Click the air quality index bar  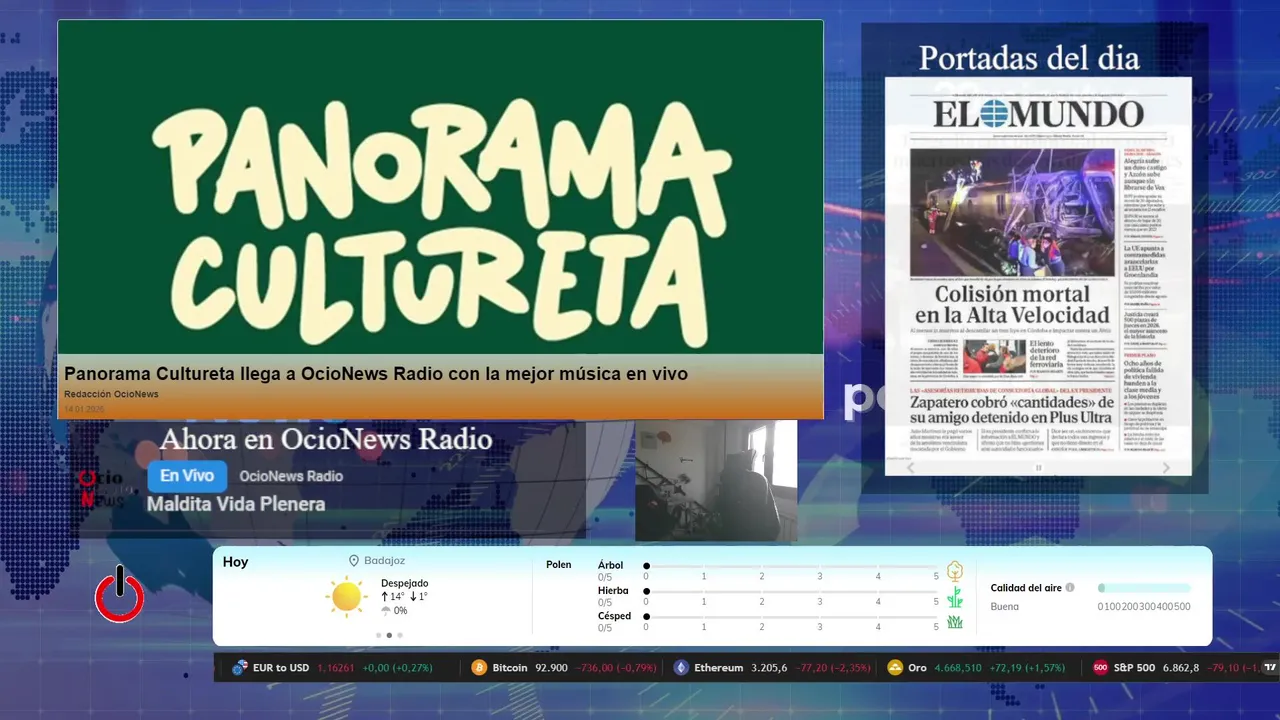(x=1144, y=588)
